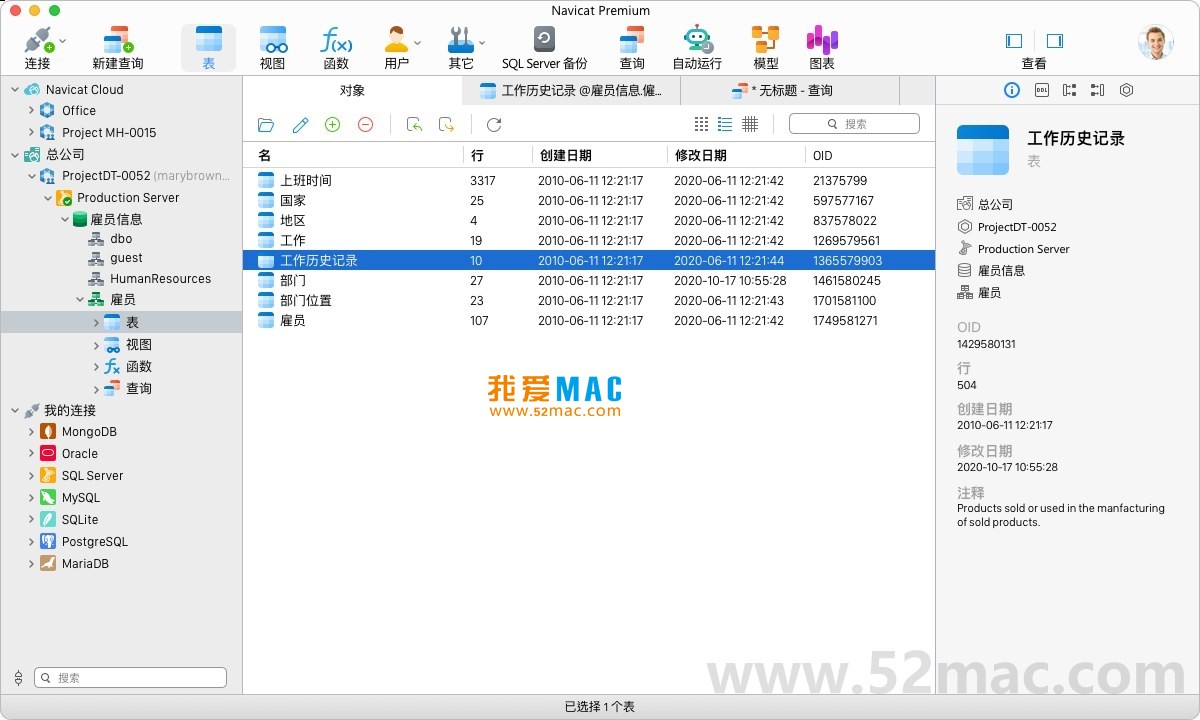
Task: Select the 国家 table row
Action: coord(589,200)
